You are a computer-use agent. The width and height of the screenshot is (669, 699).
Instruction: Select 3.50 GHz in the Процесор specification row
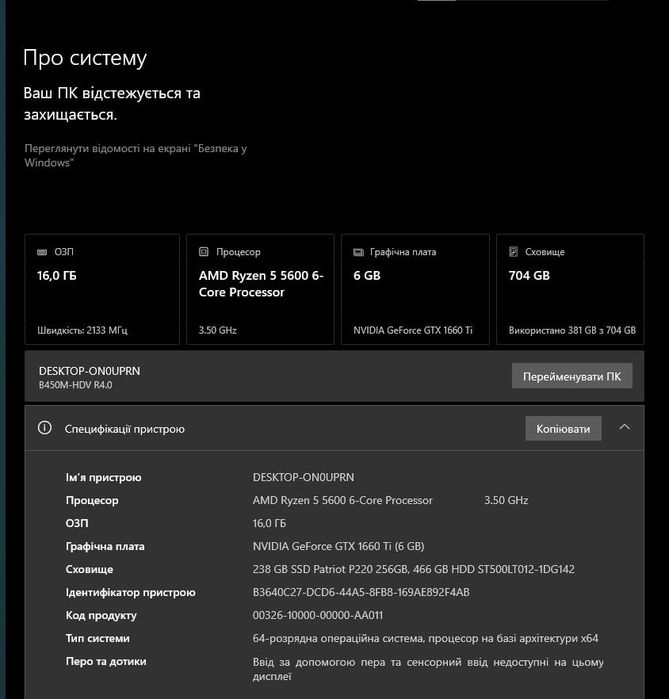click(x=506, y=500)
